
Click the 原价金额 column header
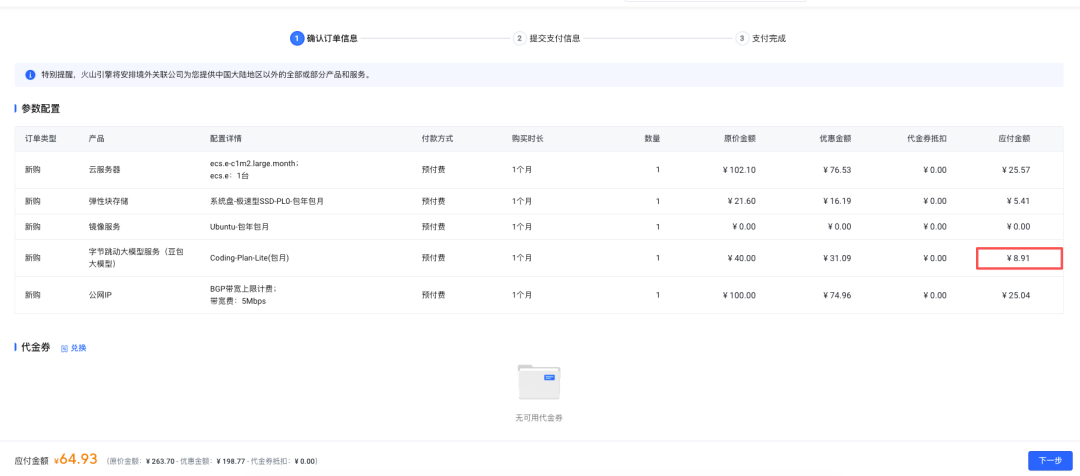point(740,138)
